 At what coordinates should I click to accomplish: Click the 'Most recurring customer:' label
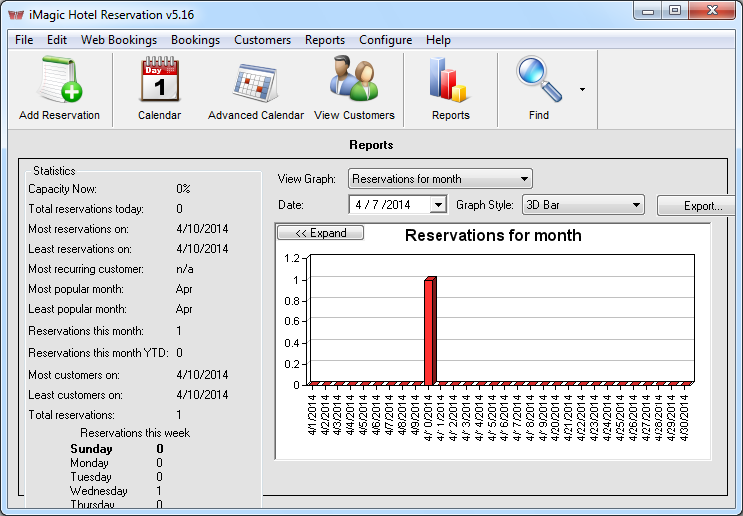coord(86,269)
